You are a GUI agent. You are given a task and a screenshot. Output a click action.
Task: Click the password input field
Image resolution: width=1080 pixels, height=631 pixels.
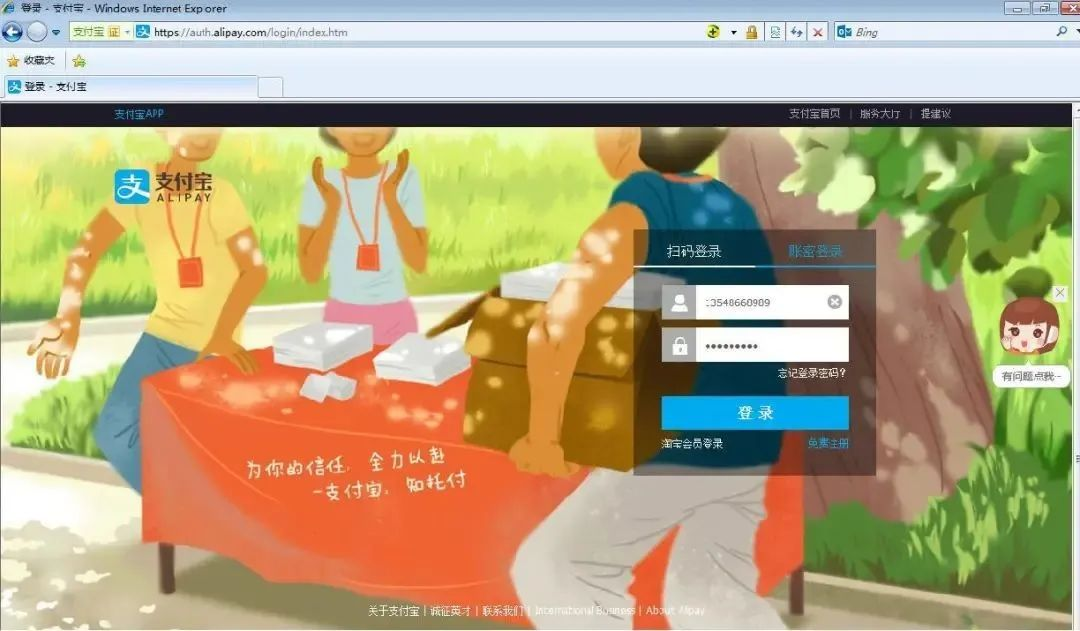[770, 345]
